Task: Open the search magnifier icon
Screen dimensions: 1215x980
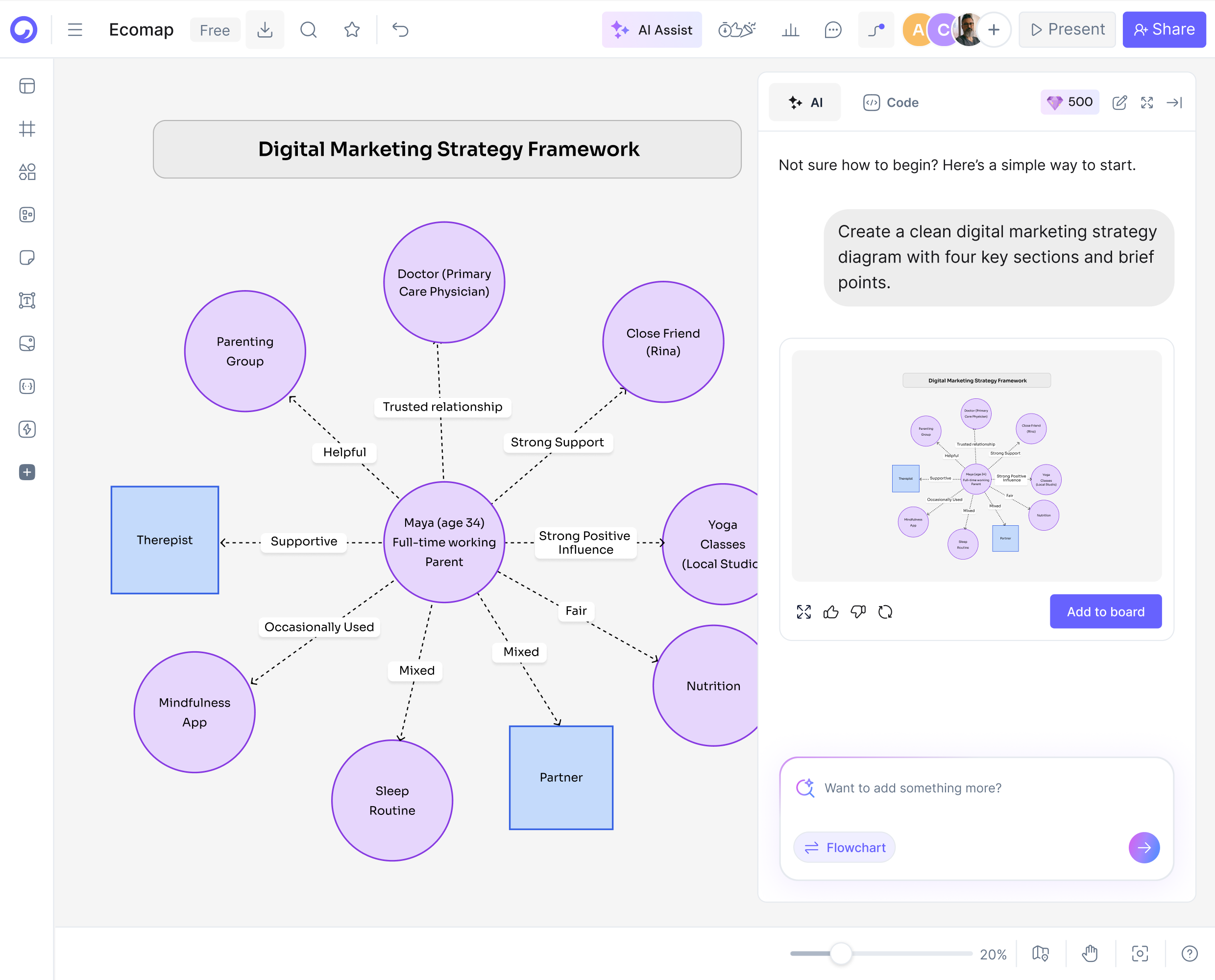Action: pyautogui.click(x=308, y=29)
